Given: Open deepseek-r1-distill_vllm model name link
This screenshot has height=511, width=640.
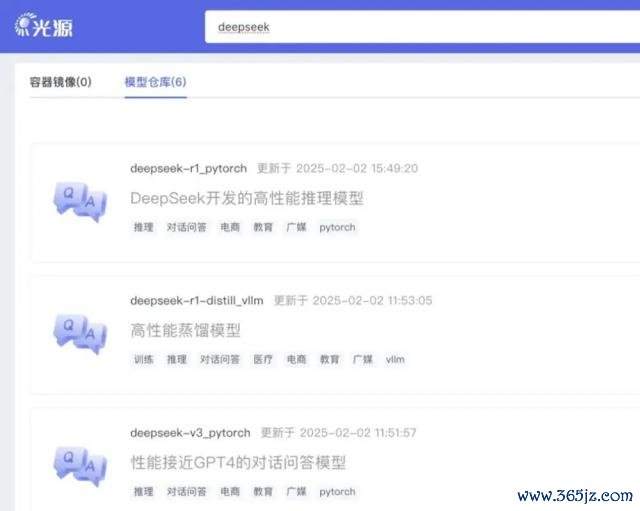Looking at the screenshot, I should [x=197, y=300].
